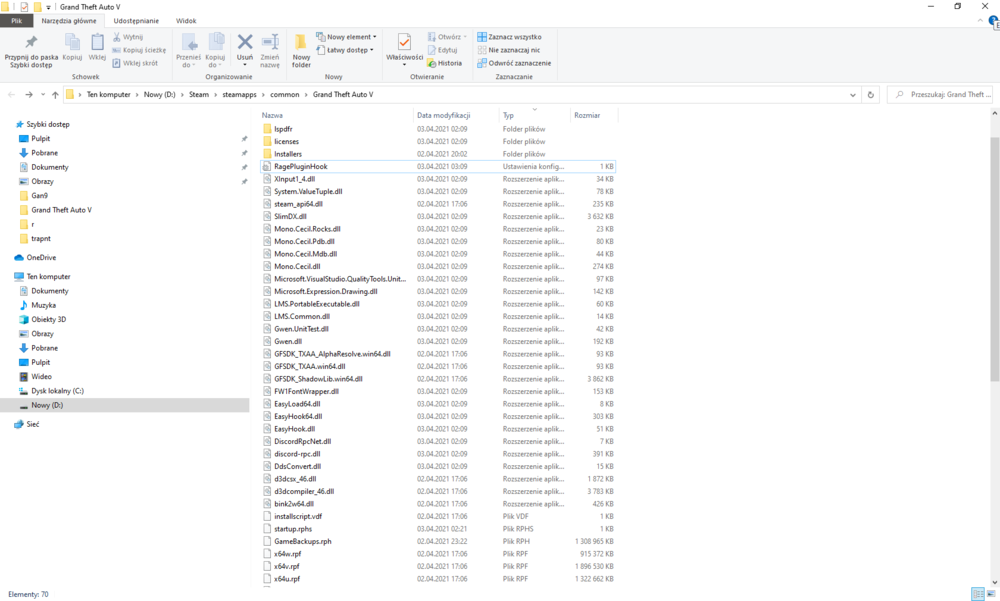The image size is (1000, 601).
Task: Click Edytuj in the Otwieranie group
Action: click(443, 50)
